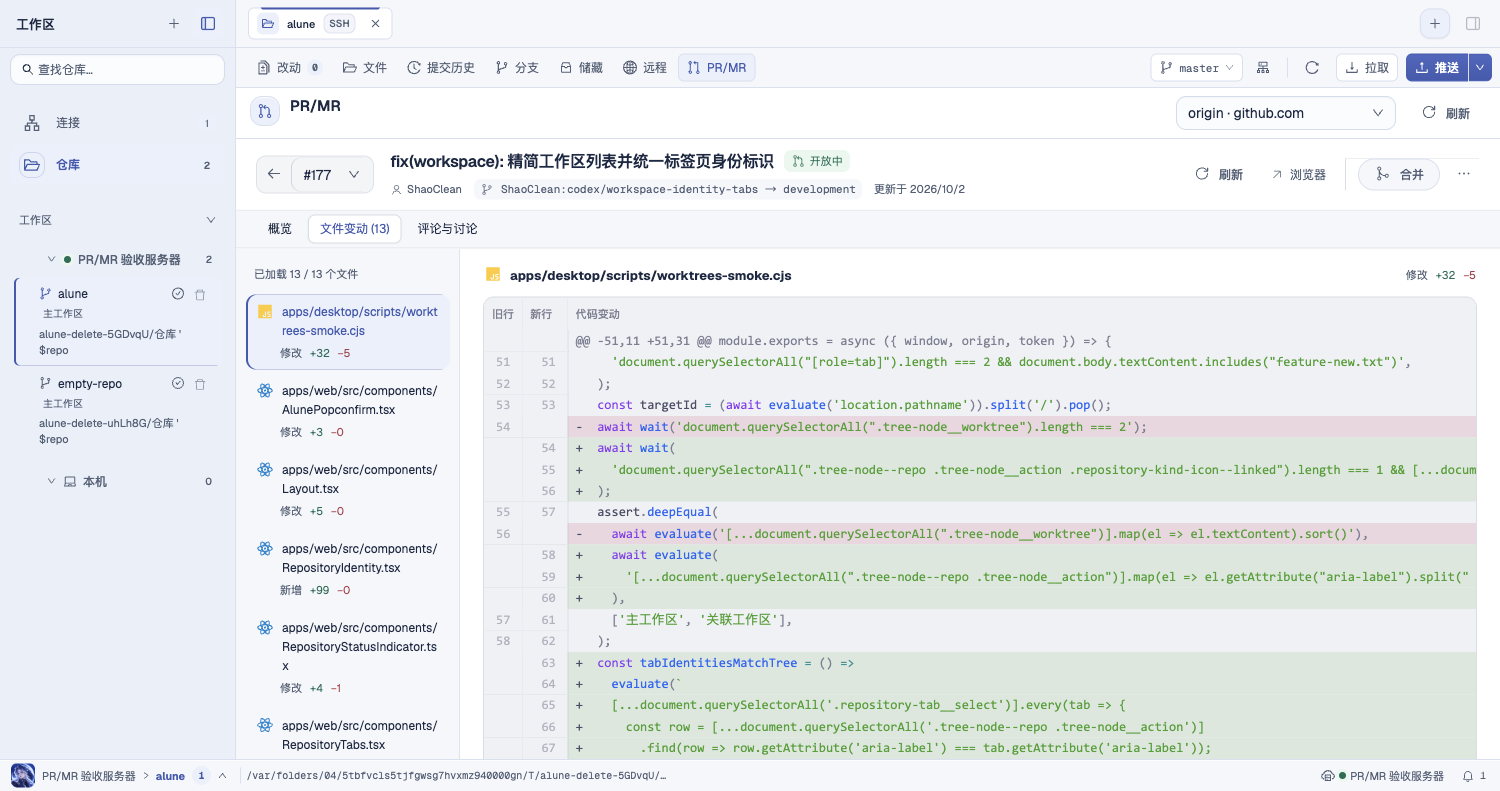1500x791 pixels.
Task: Close the alune SSH tab
Action: point(375,24)
